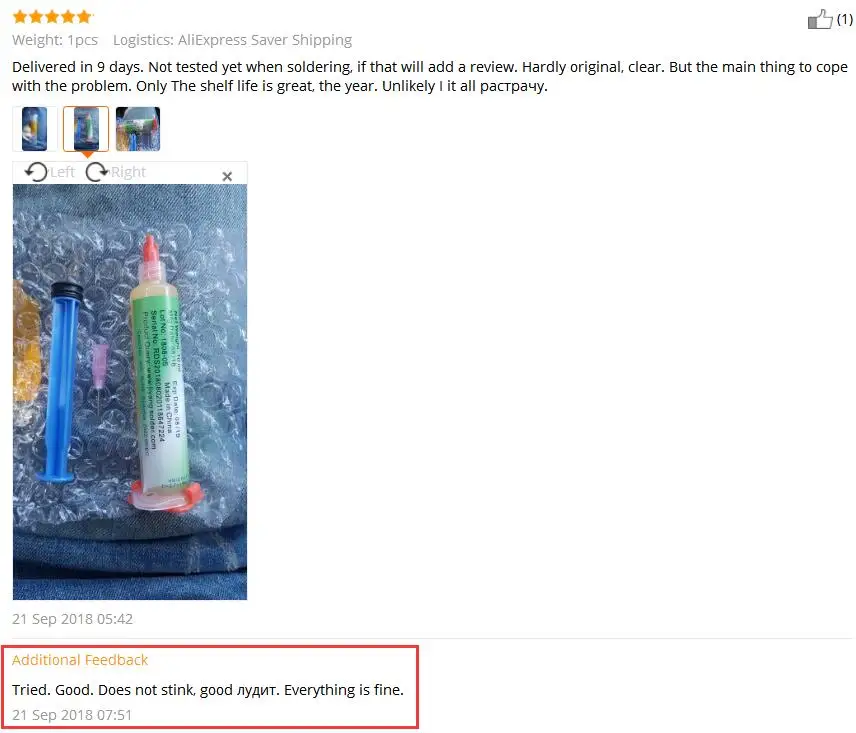Click the Additional Feedback heading
Image resolution: width=856 pixels, height=733 pixels.
[80, 660]
